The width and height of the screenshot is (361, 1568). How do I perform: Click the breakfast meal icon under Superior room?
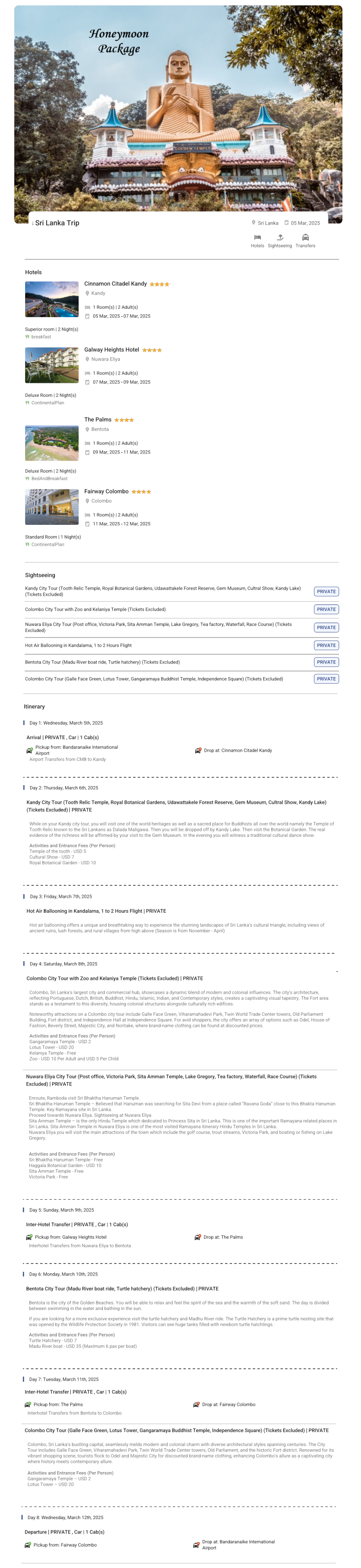[27, 337]
